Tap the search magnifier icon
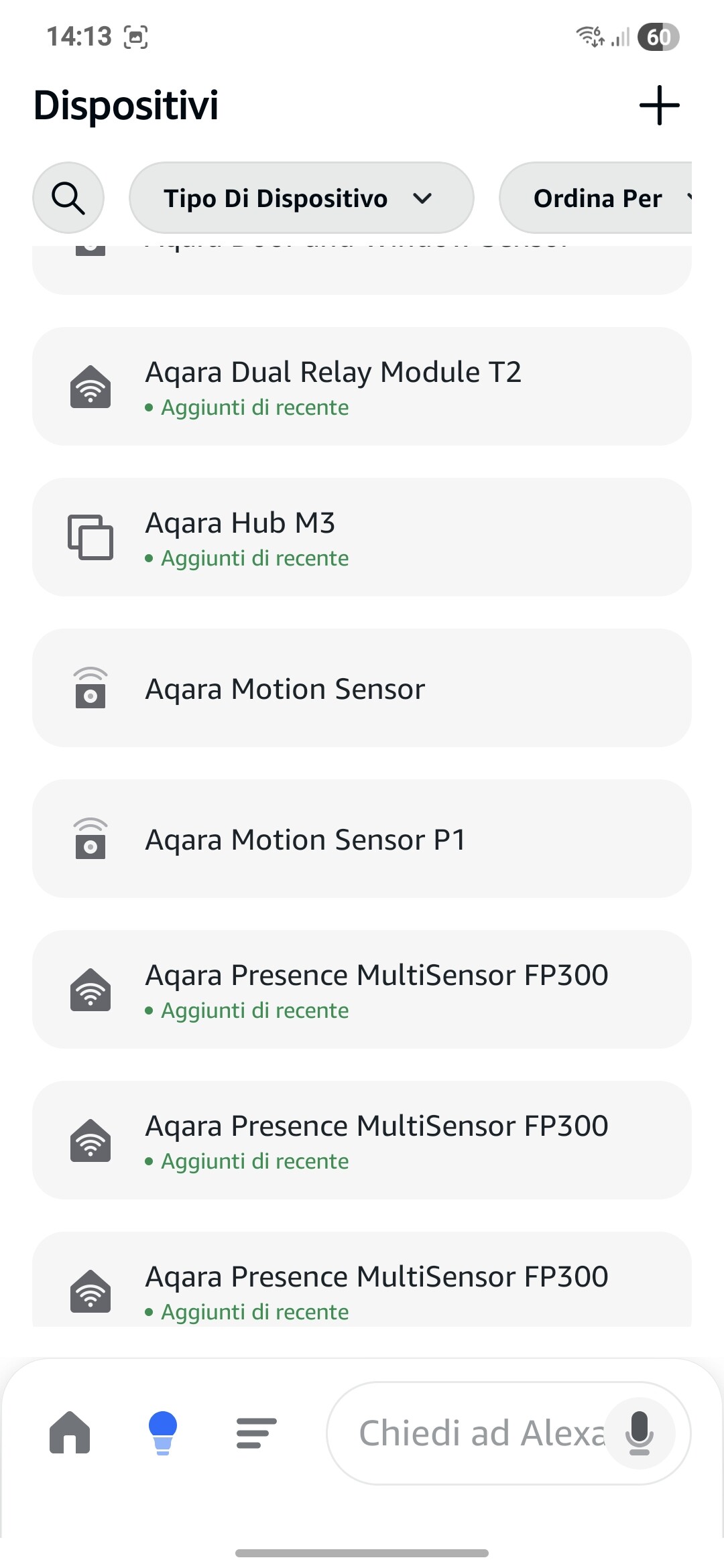Viewport: 724px width, 1568px height. coord(68,198)
